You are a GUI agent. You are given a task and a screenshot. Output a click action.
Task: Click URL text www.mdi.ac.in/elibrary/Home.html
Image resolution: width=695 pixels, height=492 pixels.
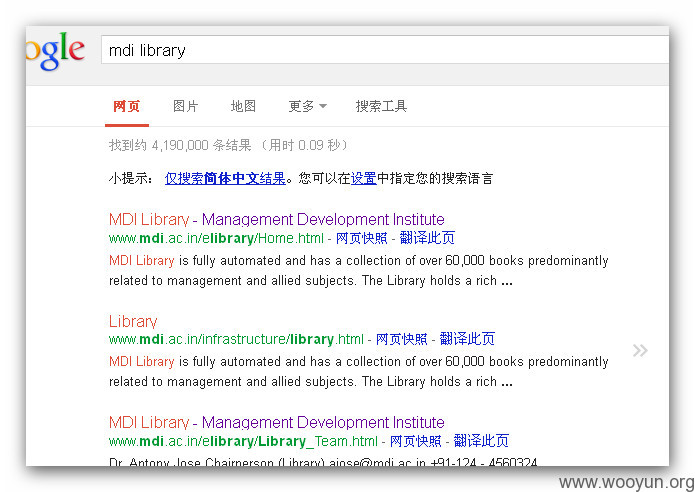(x=216, y=238)
